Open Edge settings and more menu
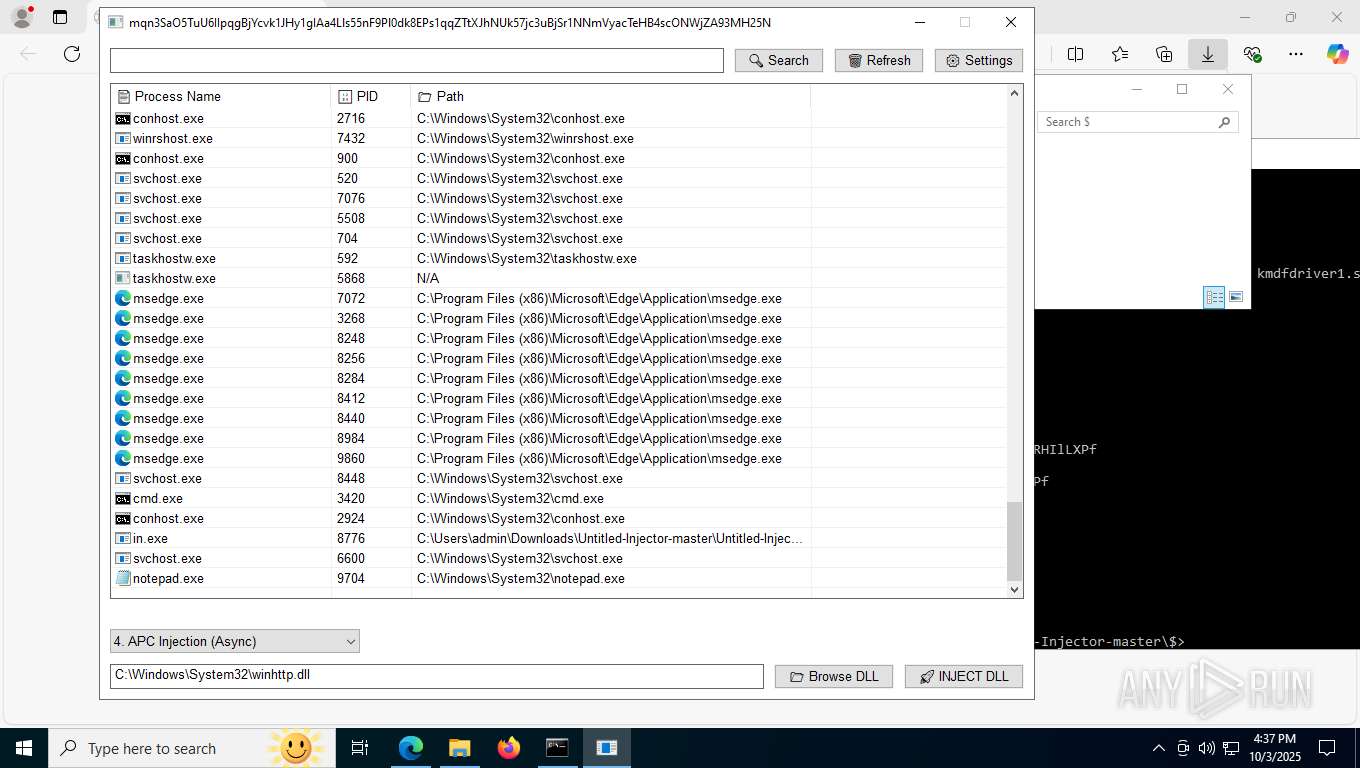Image resolution: width=1360 pixels, height=768 pixels. click(1296, 54)
